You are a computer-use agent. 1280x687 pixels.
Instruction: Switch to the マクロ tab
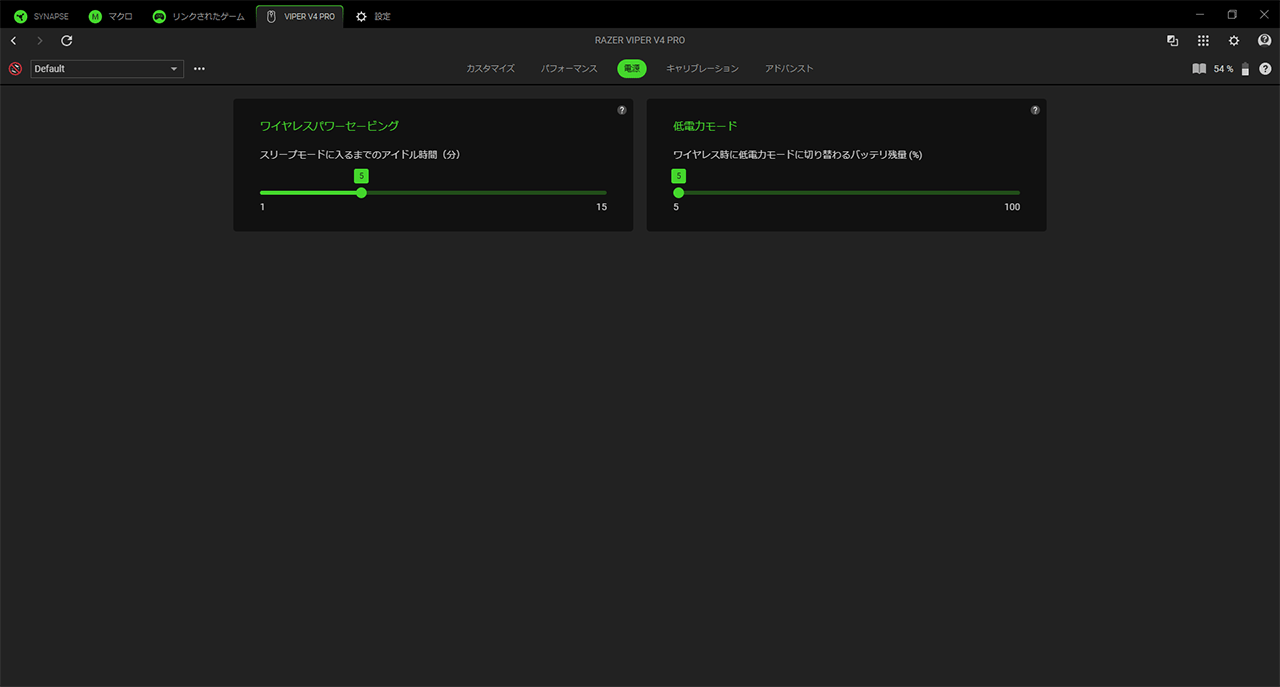point(111,16)
